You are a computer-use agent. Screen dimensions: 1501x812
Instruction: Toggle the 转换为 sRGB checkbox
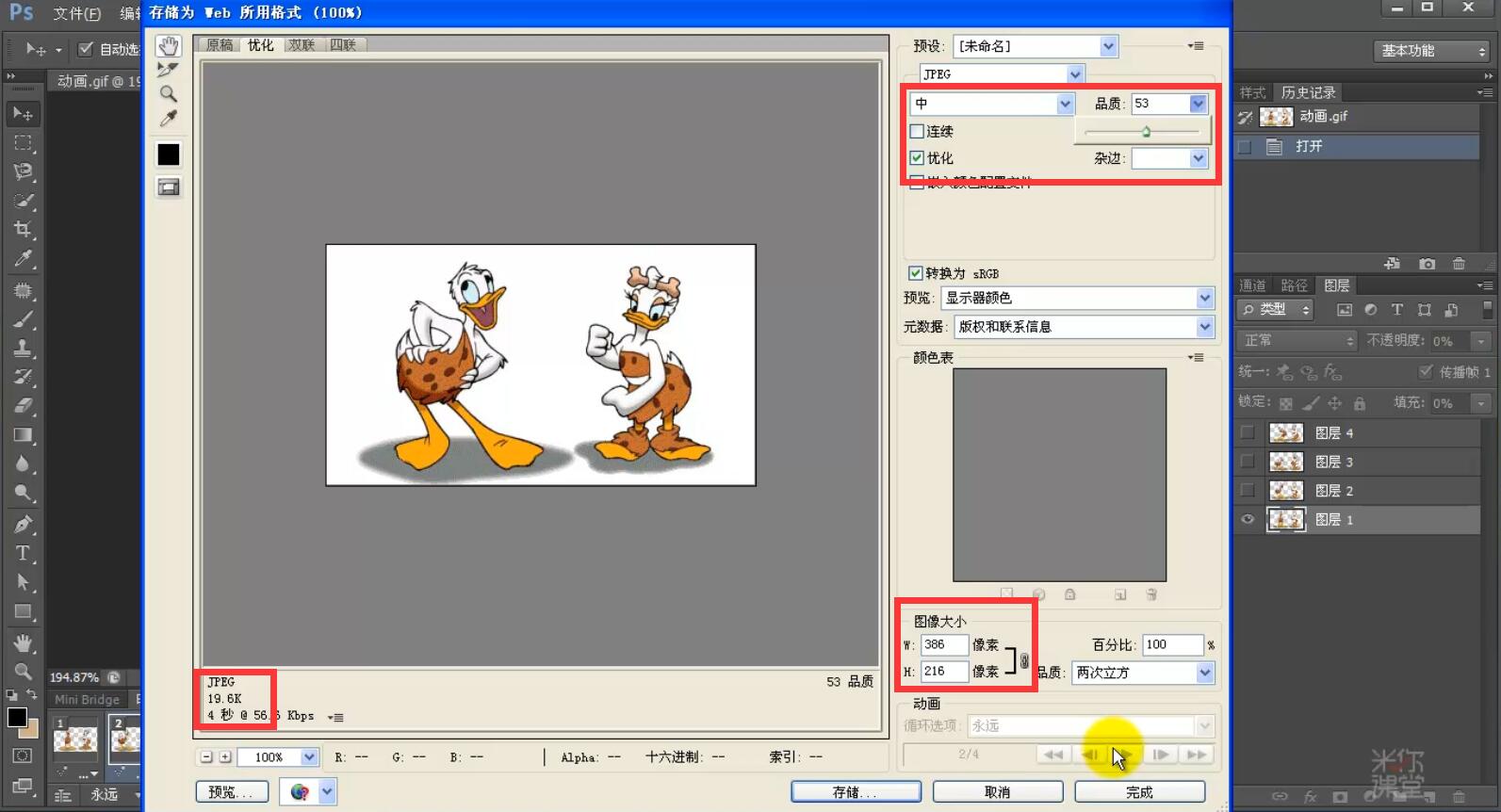point(915,273)
